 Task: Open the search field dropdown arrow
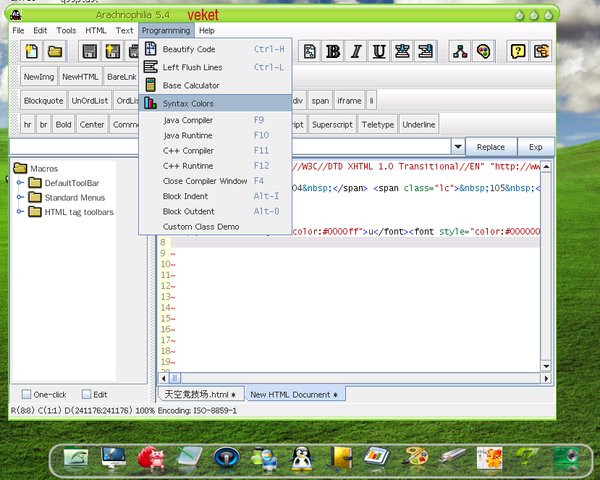457,146
